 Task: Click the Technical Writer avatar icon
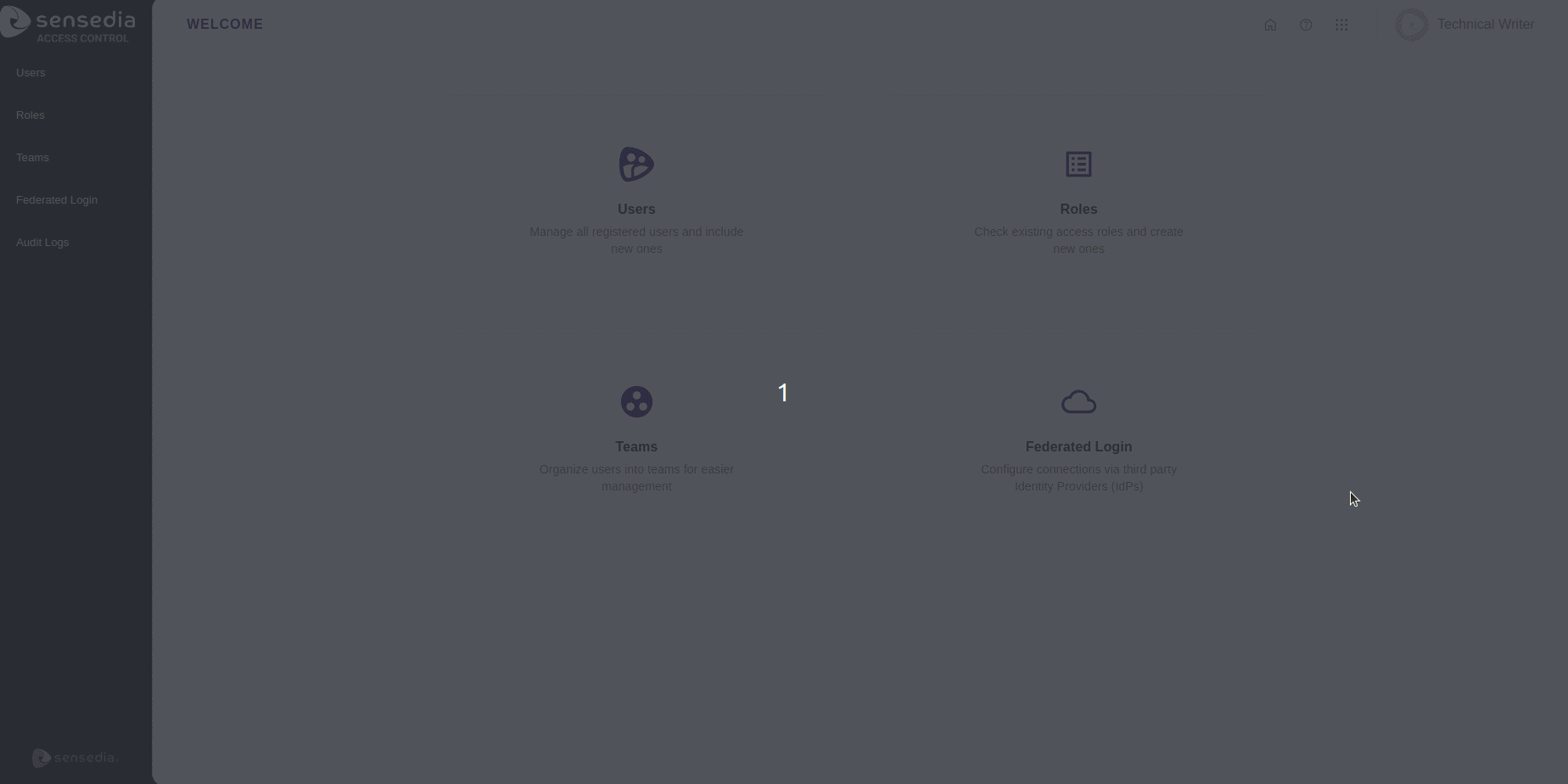1412,25
